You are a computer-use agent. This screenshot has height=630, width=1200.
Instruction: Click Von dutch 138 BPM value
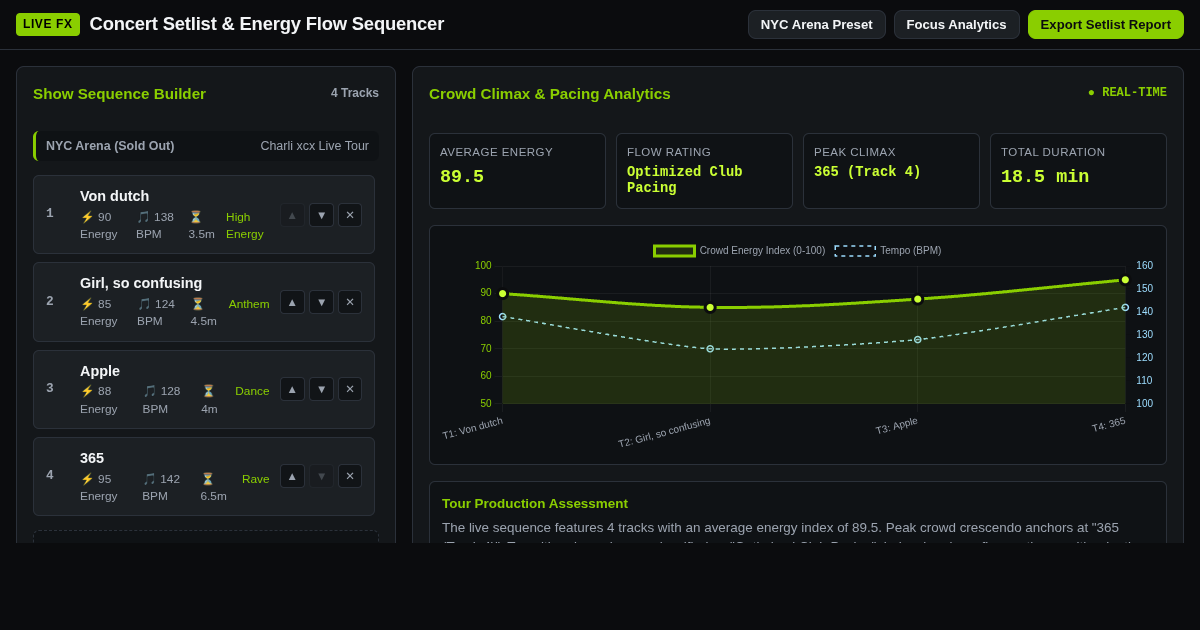point(155,225)
